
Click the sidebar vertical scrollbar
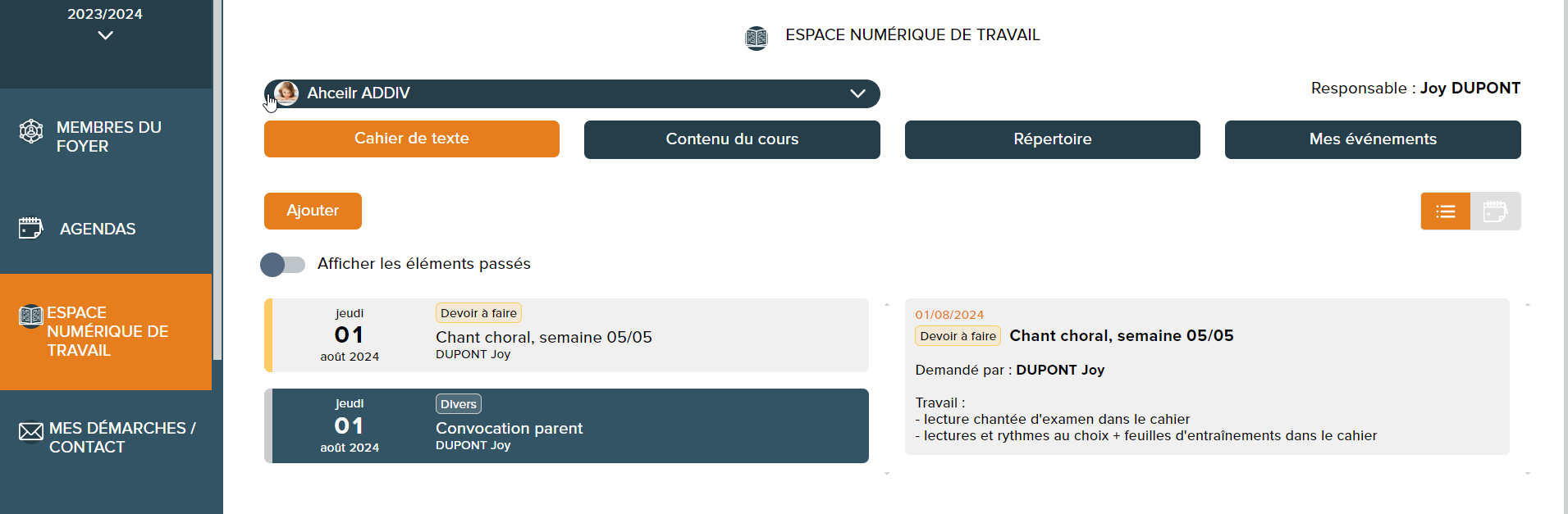pyautogui.click(x=217, y=180)
